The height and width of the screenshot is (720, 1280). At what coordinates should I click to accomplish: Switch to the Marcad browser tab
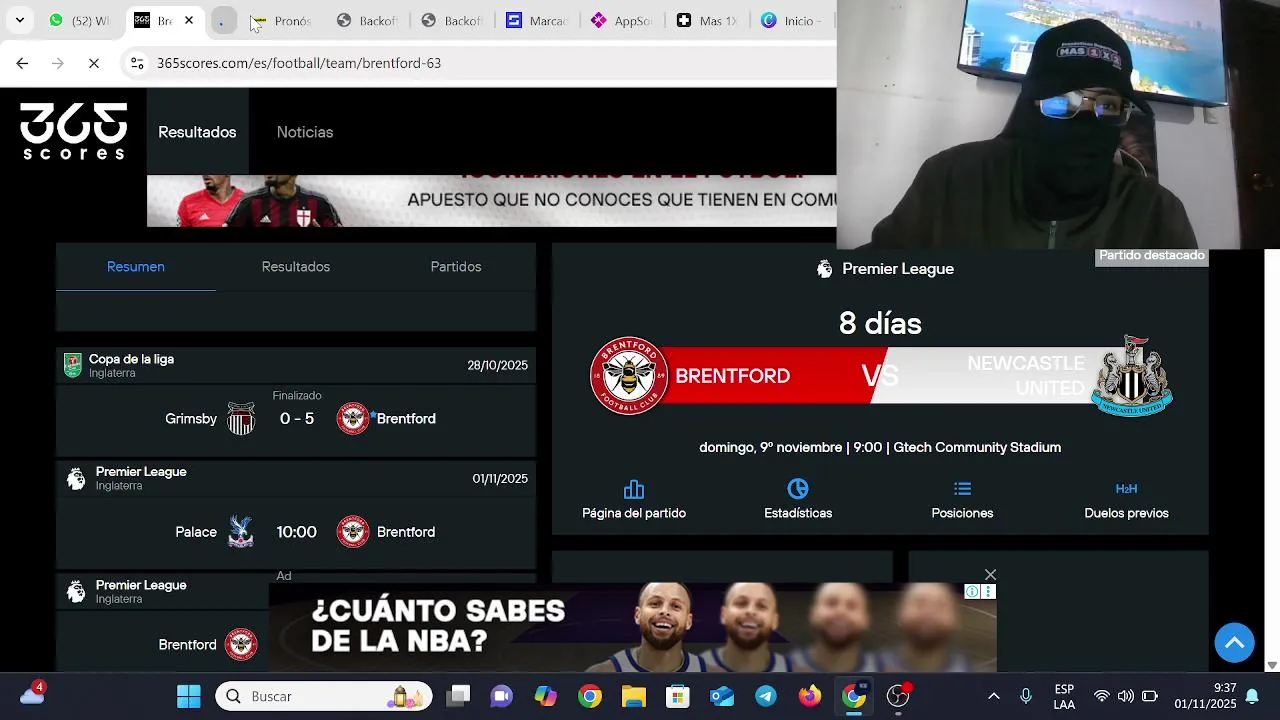point(536,20)
